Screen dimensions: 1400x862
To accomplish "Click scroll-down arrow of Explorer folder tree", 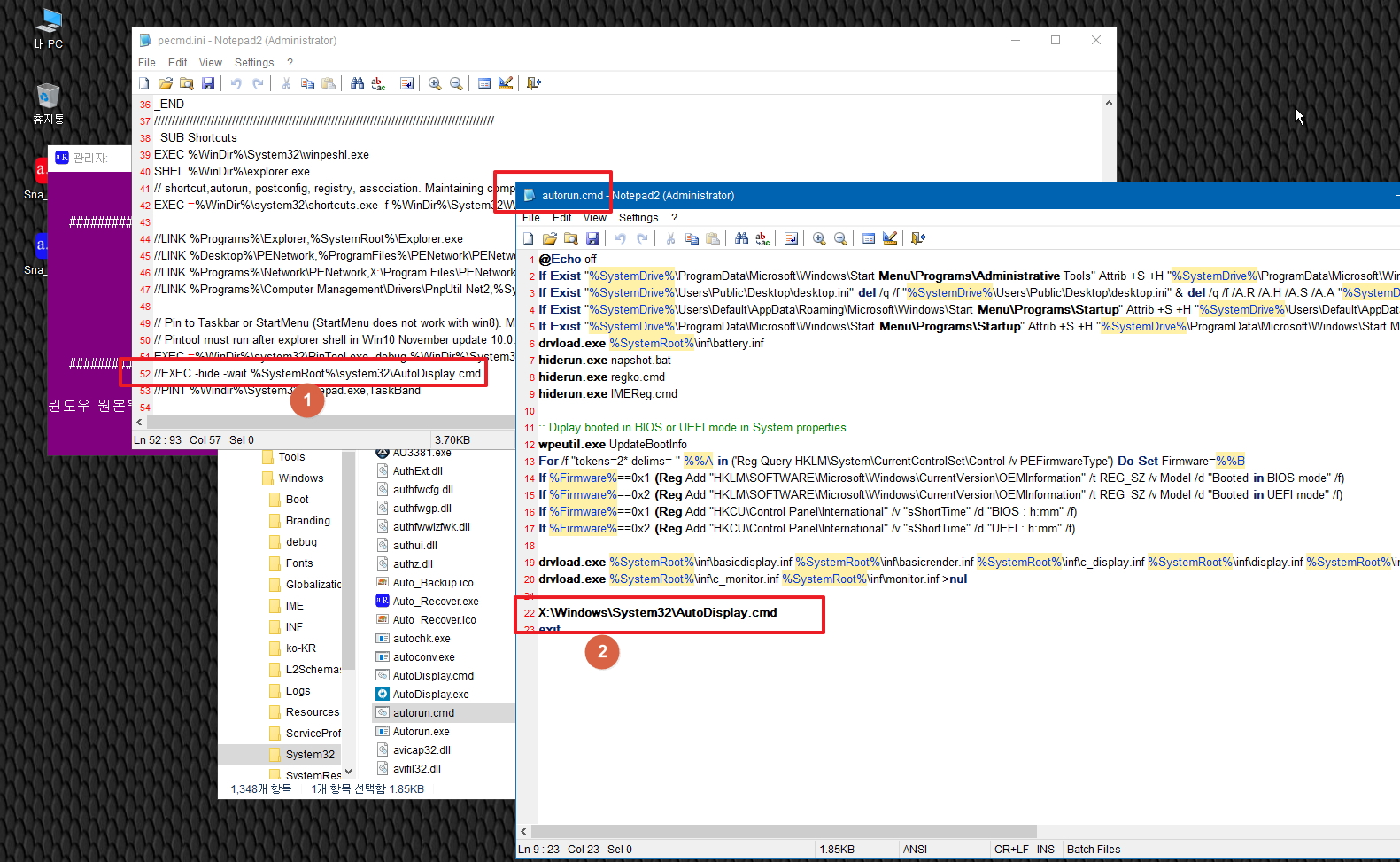I will pos(348,772).
